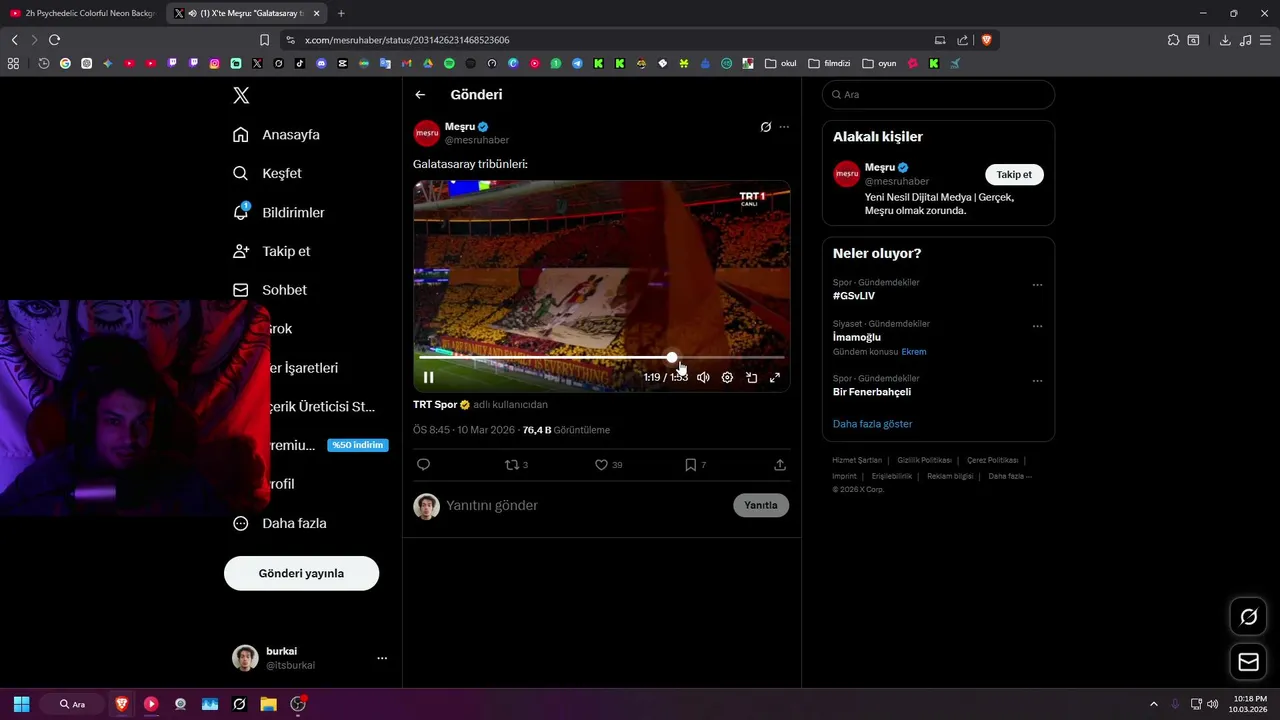Viewport: 1280px width, 720px height.
Task: Open the browser main menu
Action: (x=1266, y=40)
